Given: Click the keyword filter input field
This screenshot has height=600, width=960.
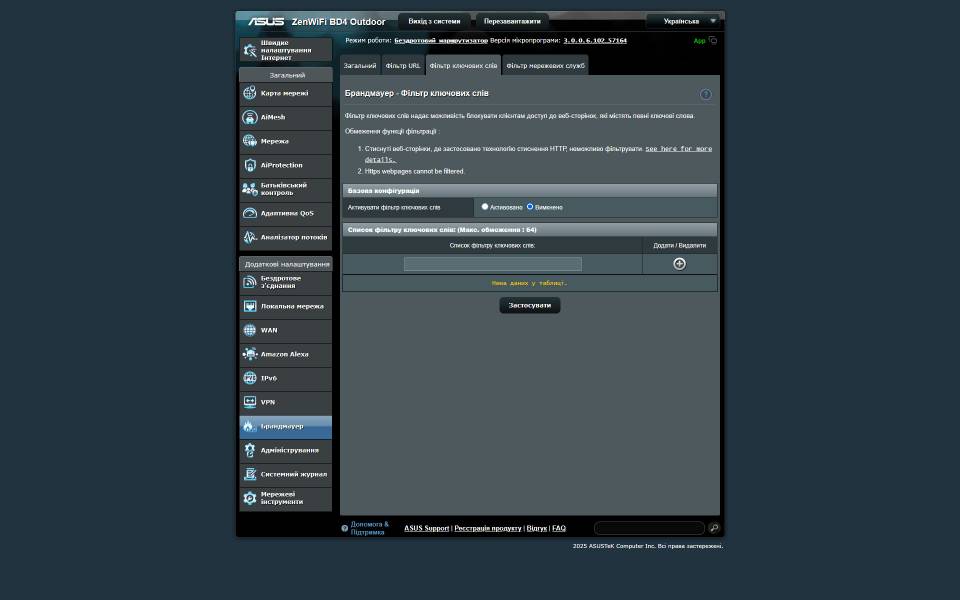Looking at the screenshot, I should [492, 264].
